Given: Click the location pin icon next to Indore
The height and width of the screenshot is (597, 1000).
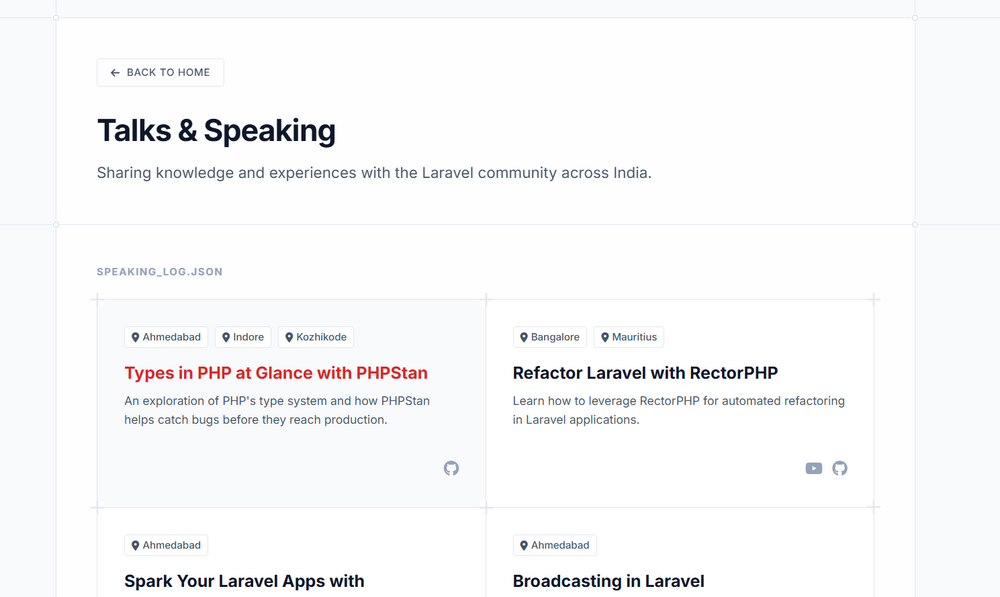Looking at the screenshot, I should coord(226,338).
